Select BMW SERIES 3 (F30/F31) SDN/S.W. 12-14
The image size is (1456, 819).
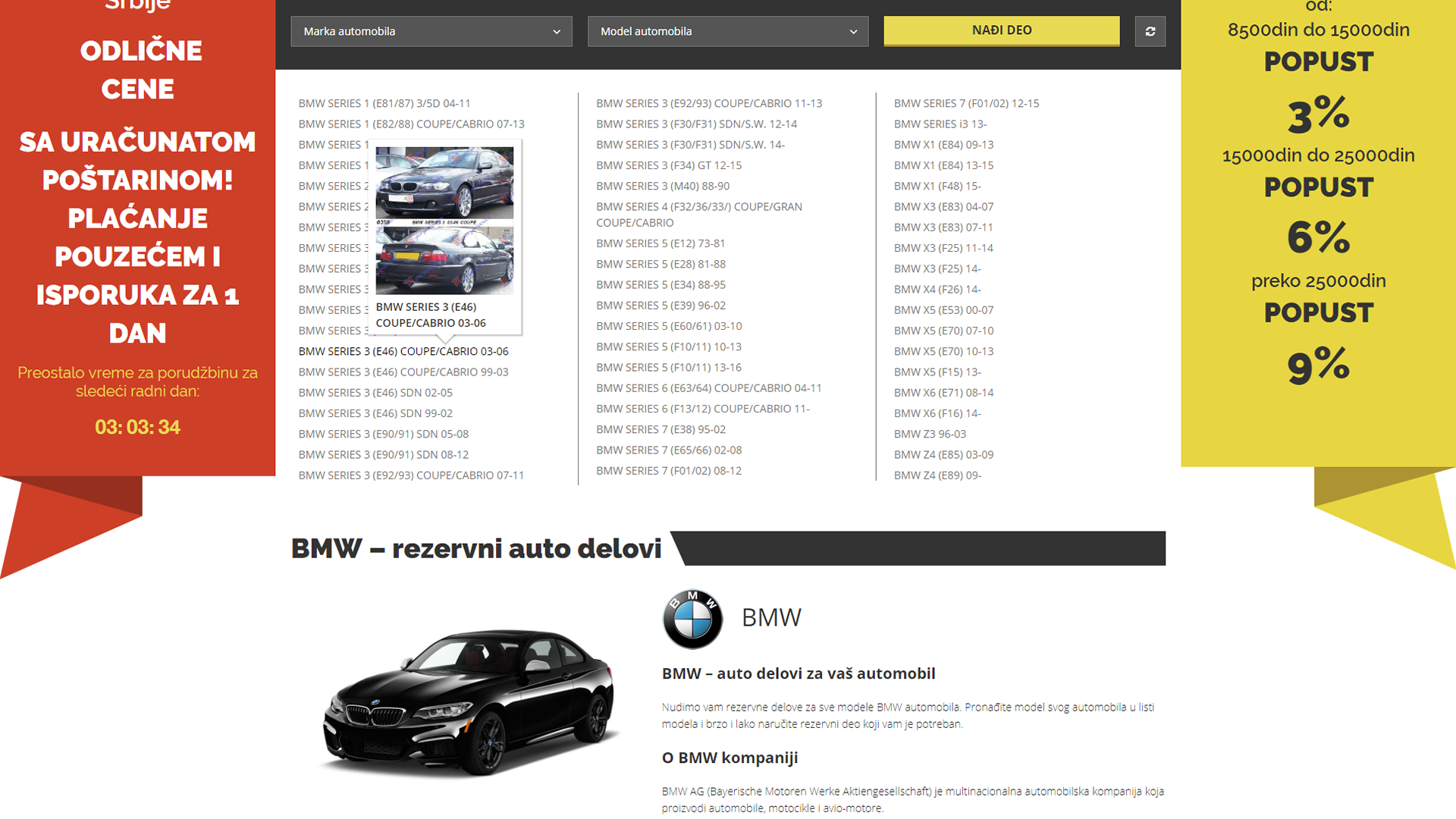pos(696,124)
